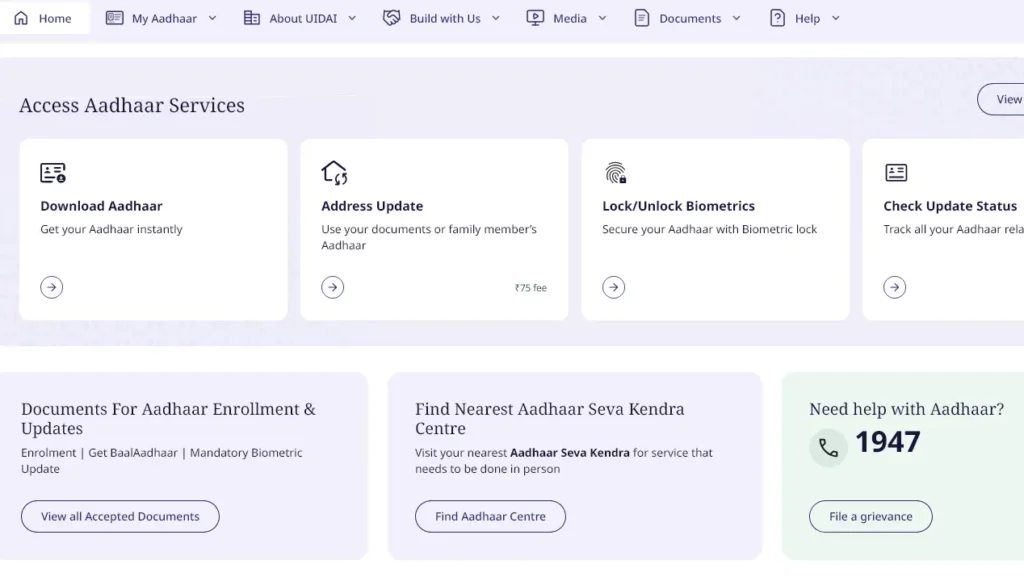
Task: Click the Enrolment link
Action: (x=48, y=452)
